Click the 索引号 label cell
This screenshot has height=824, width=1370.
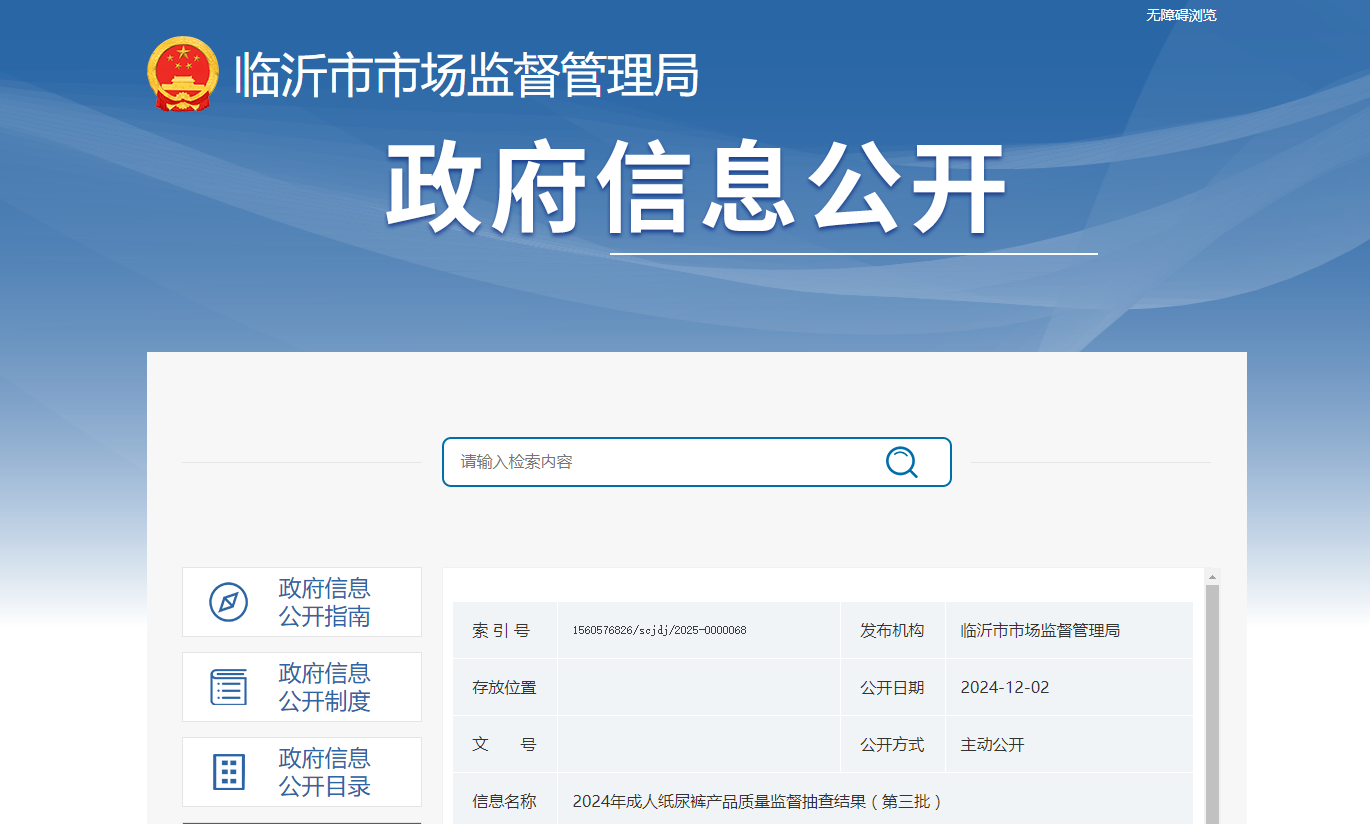pos(505,630)
